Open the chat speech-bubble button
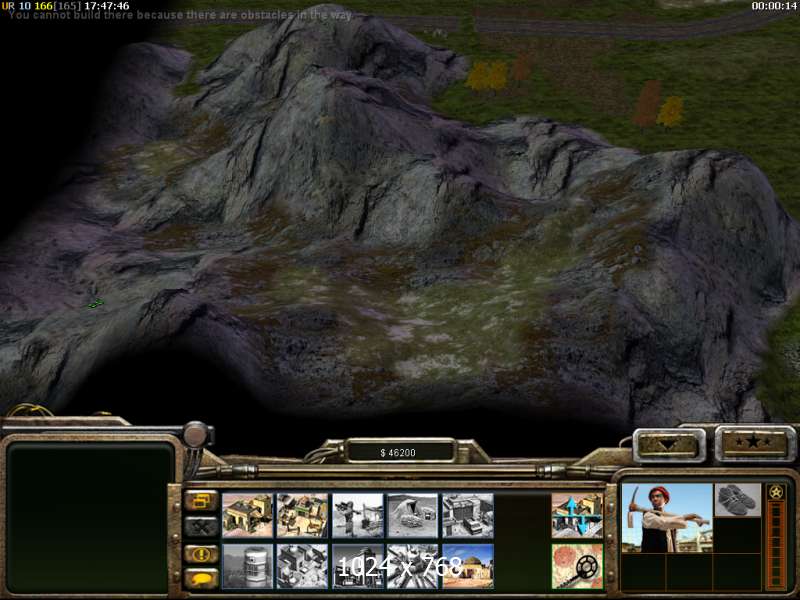 pos(201,579)
